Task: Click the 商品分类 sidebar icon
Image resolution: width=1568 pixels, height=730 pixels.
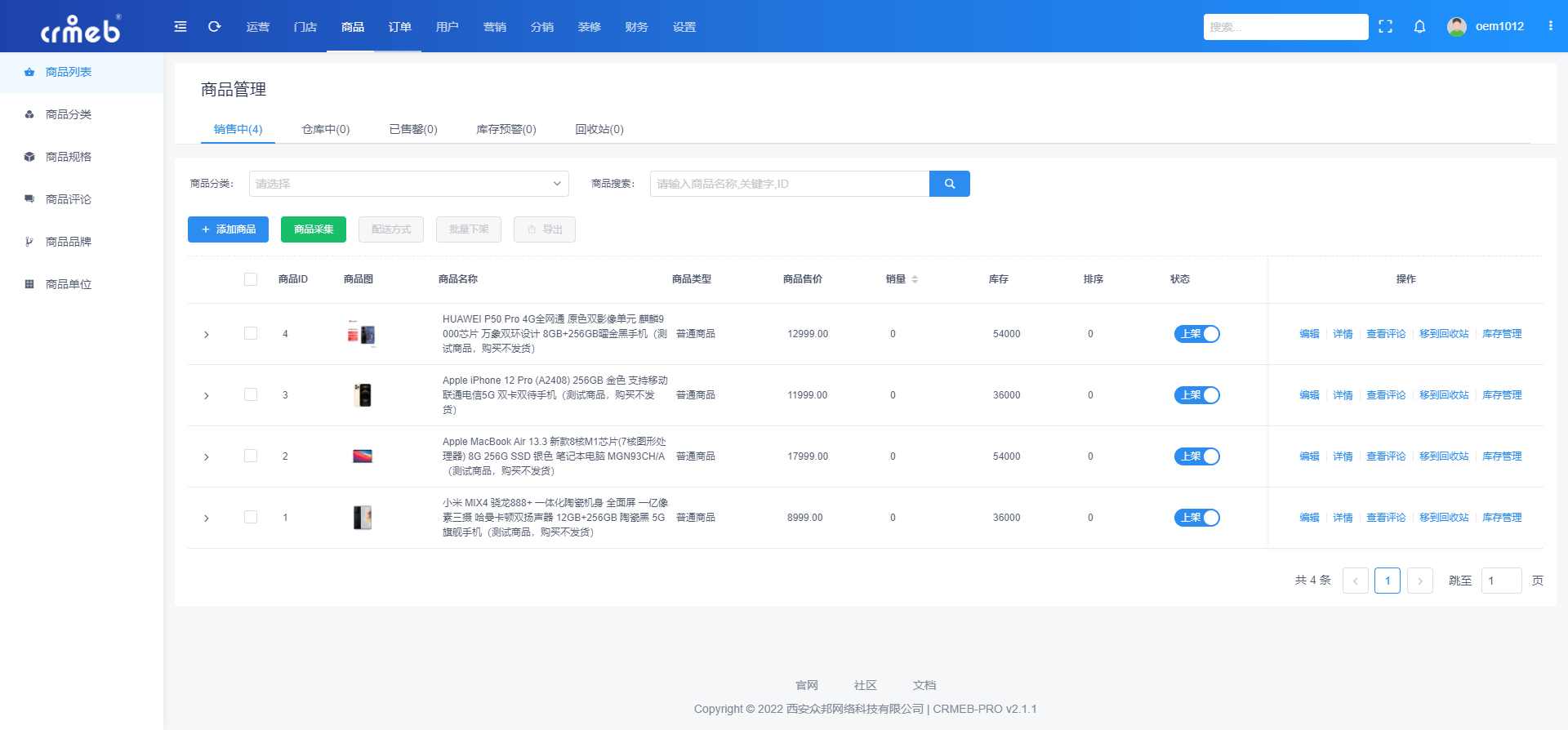Action: (x=29, y=114)
